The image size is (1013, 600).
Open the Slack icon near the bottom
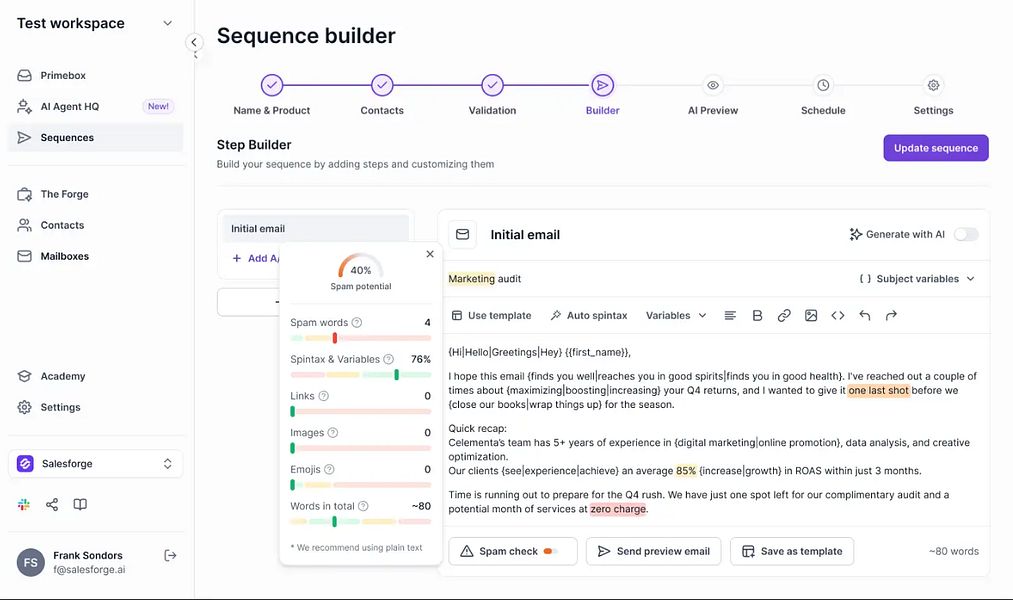tap(24, 505)
